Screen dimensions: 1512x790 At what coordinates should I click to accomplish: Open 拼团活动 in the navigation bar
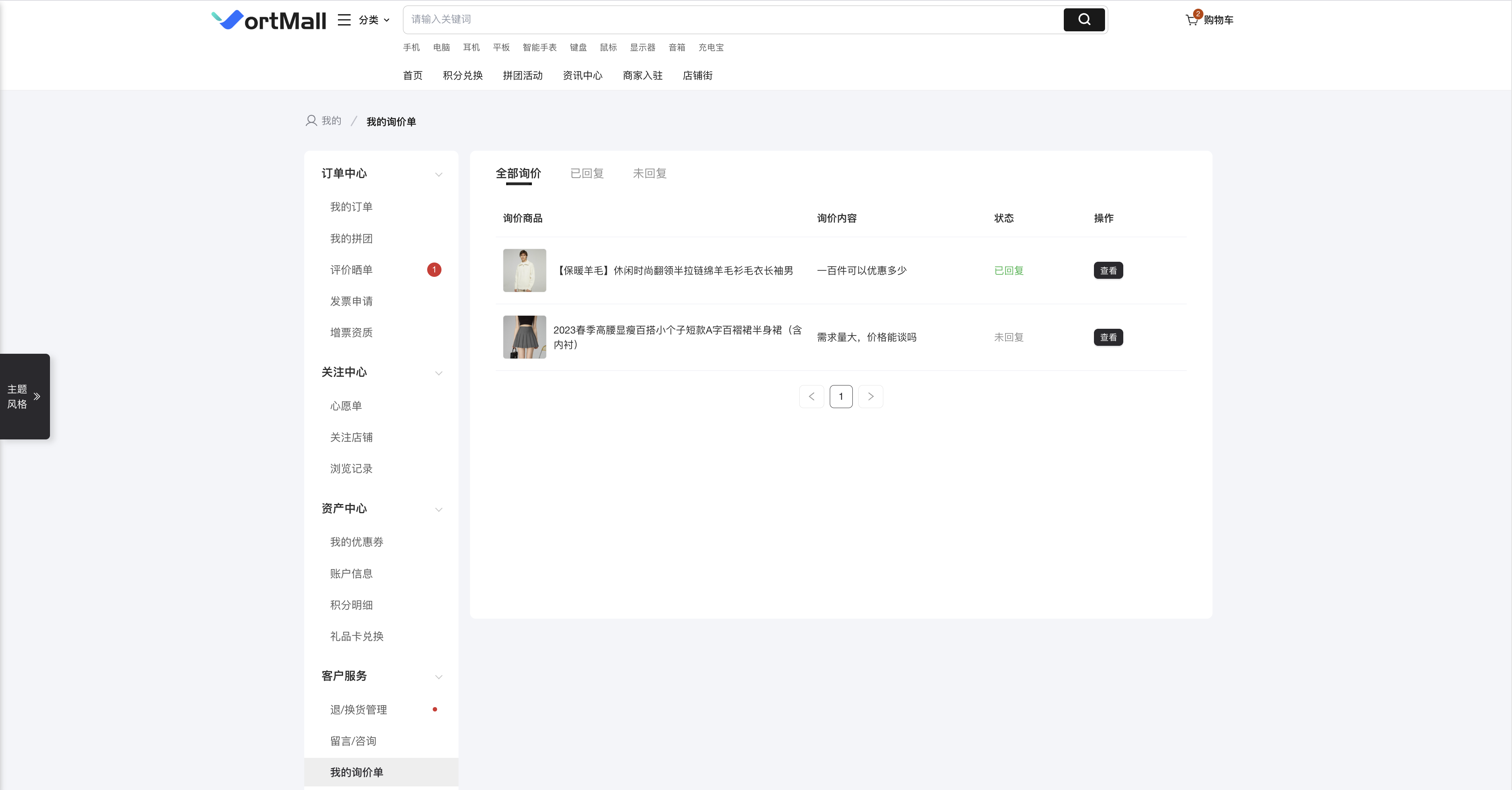pos(522,75)
